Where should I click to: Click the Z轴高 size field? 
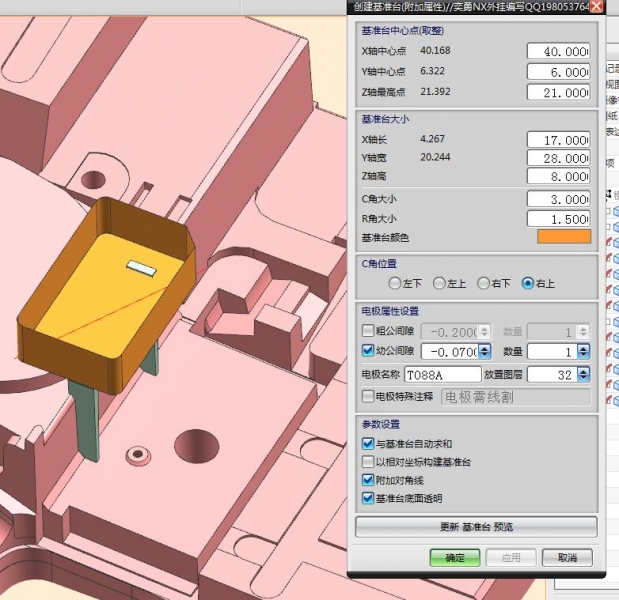point(559,176)
